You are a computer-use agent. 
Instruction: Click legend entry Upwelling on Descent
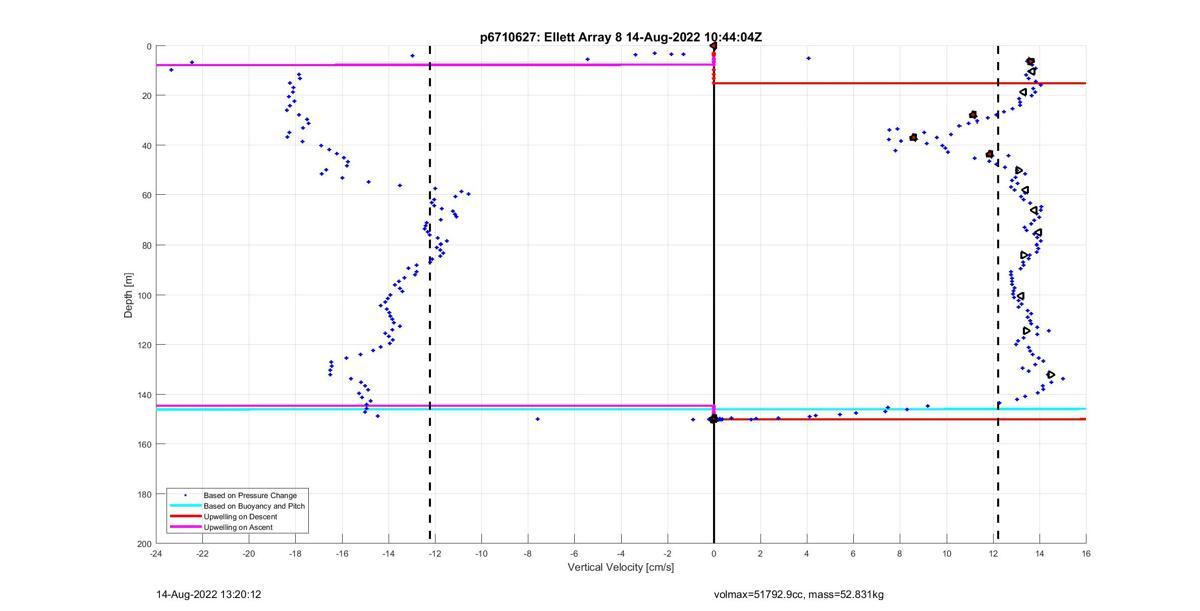[x=241, y=516]
